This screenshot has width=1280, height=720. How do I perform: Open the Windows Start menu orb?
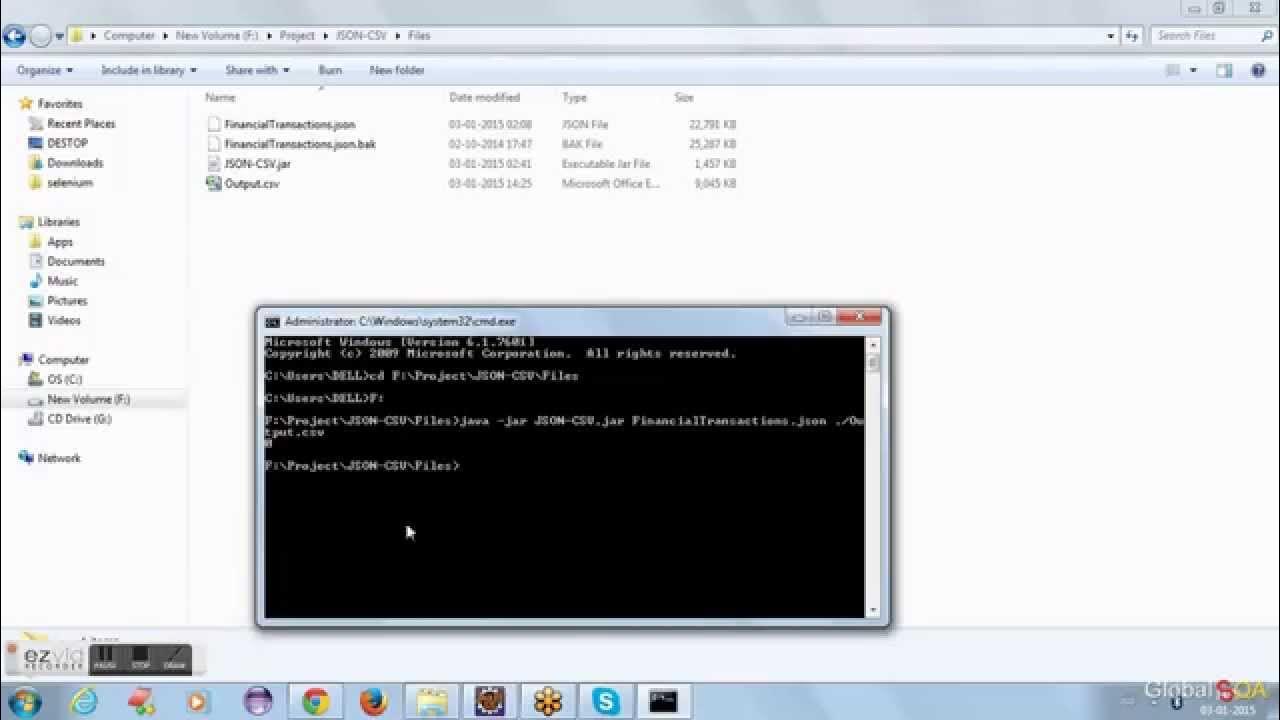tap(26, 701)
